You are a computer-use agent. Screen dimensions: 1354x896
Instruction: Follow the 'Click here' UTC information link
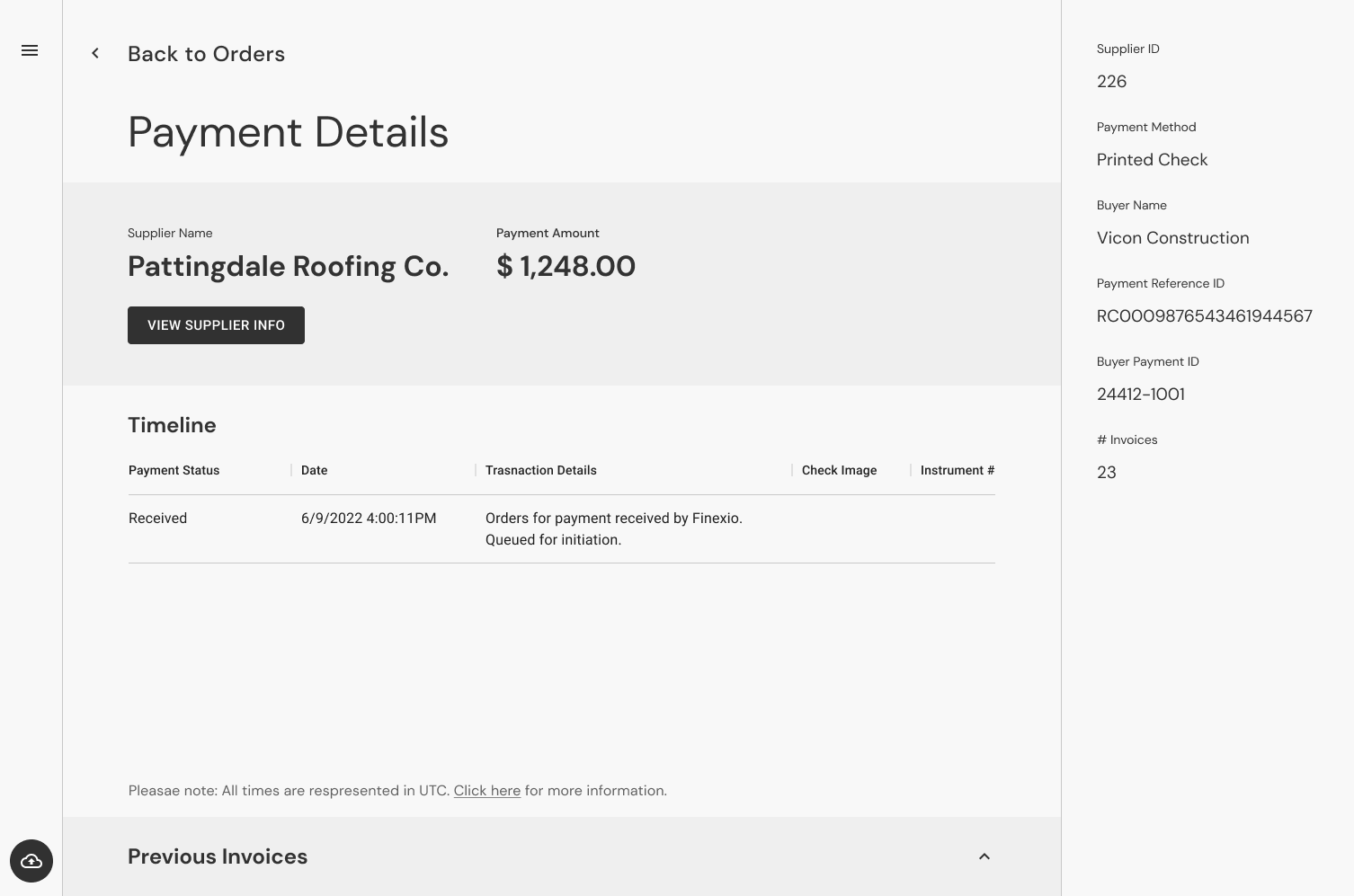click(x=486, y=791)
